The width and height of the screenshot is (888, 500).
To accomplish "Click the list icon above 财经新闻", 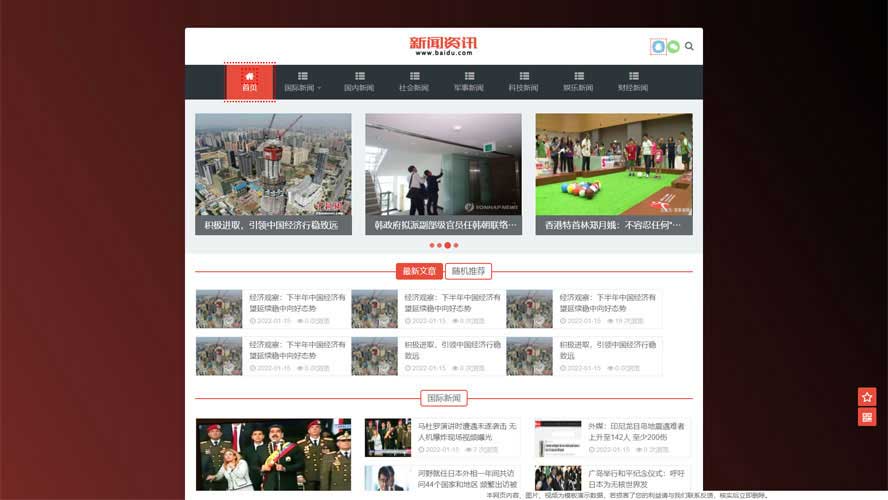I will [x=634, y=76].
